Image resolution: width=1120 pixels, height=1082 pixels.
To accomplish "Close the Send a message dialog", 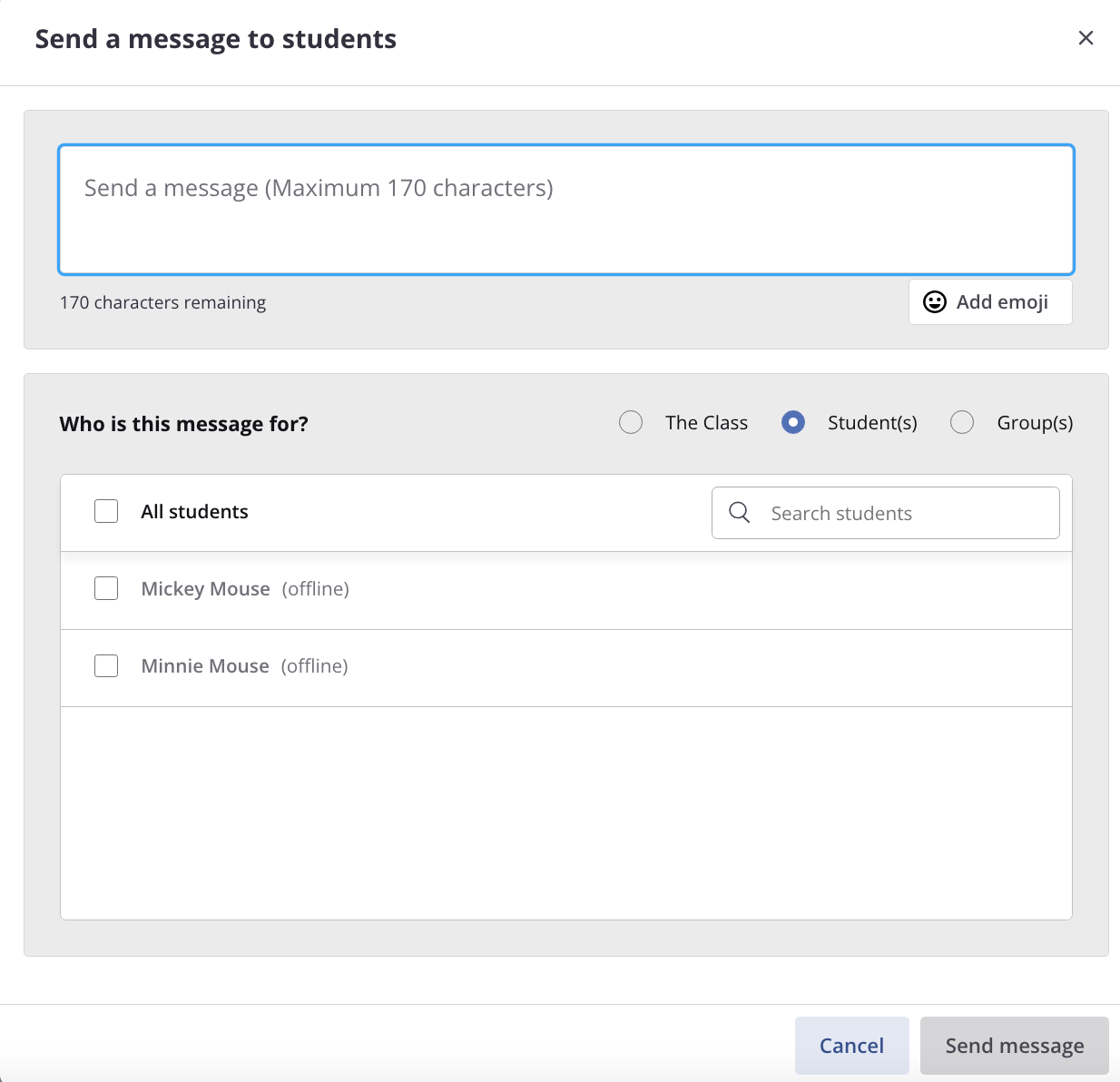I will coord(1086,38).
